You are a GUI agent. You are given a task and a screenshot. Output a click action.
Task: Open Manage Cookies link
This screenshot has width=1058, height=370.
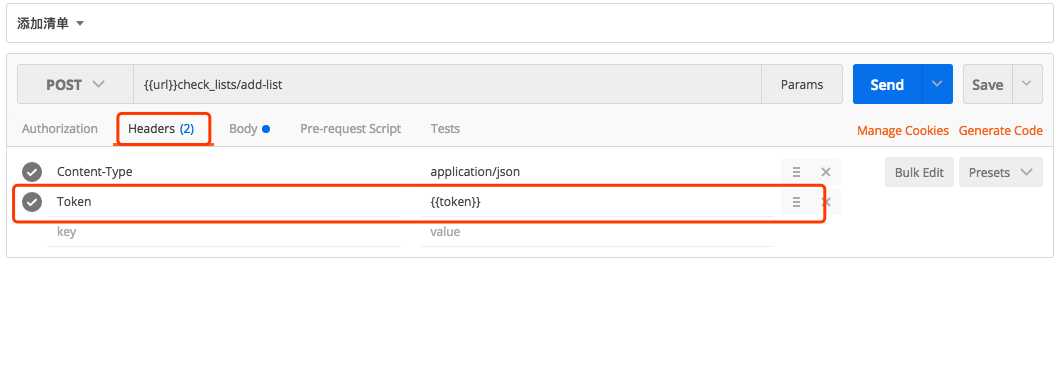(903, 130)
